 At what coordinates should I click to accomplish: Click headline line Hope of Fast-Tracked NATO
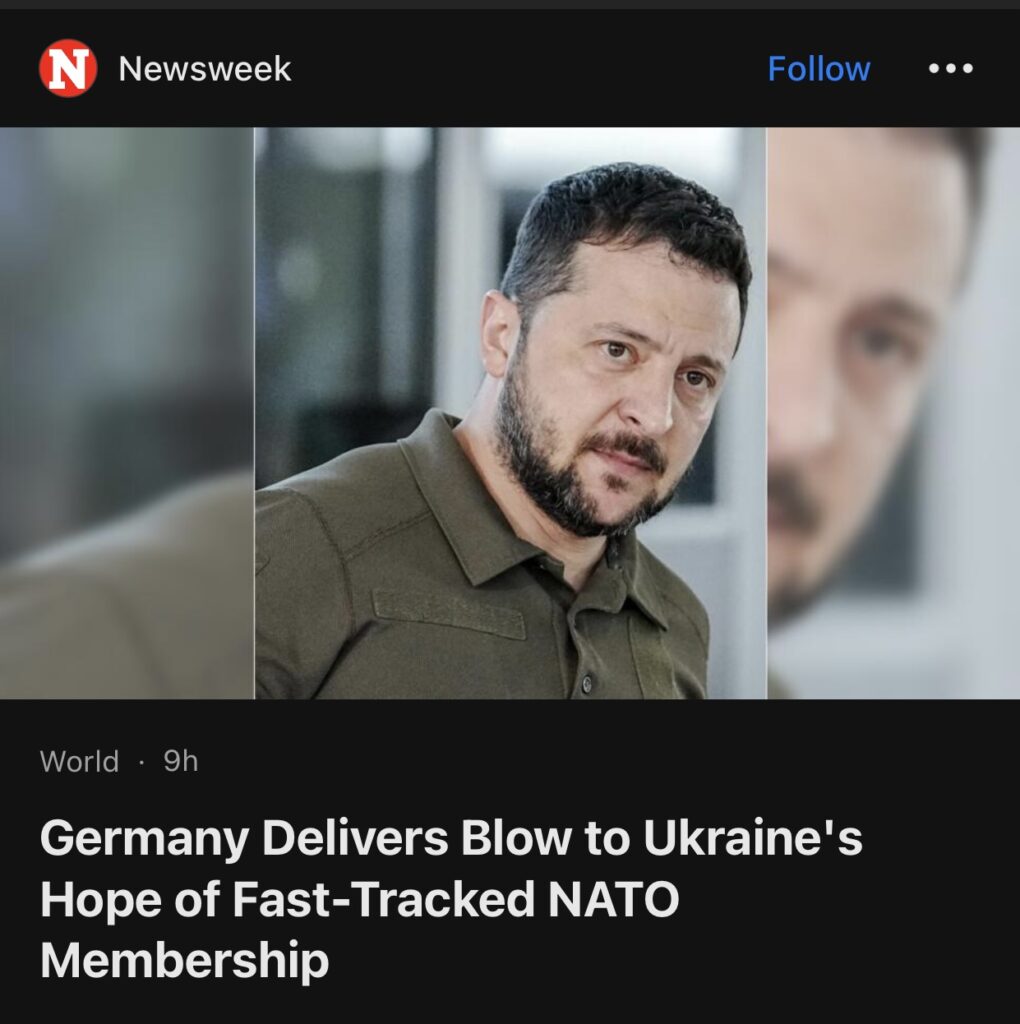pyautogui.click(x=360, y=899)
